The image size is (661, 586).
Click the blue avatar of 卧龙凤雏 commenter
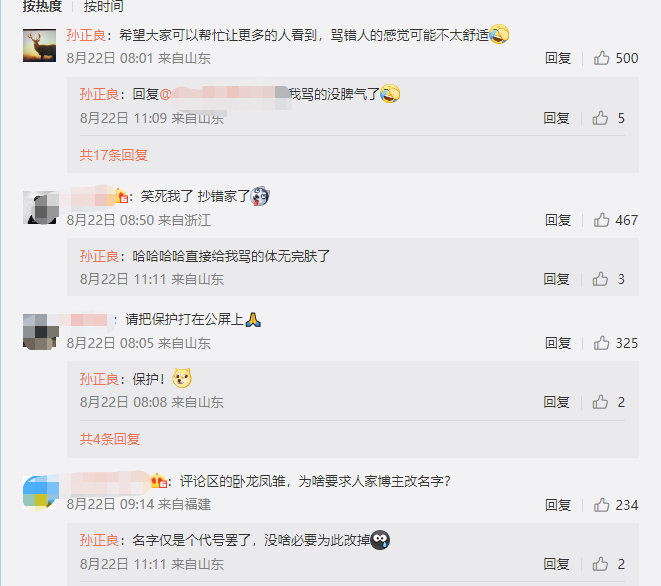39,493
